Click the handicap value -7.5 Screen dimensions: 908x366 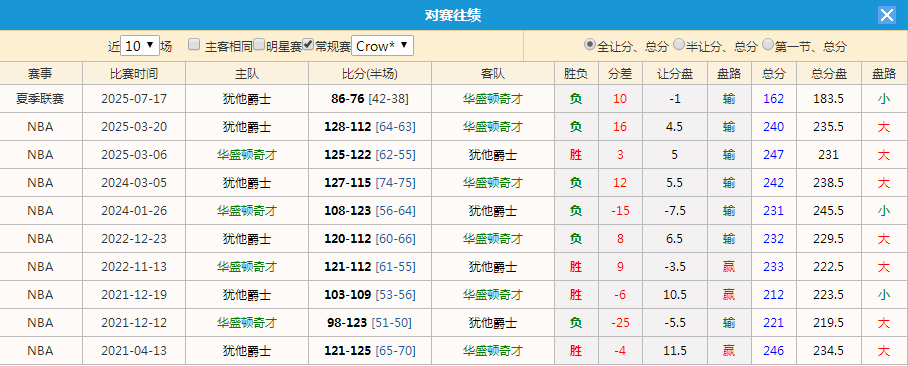pyautogui.click(x=675, y=211)
